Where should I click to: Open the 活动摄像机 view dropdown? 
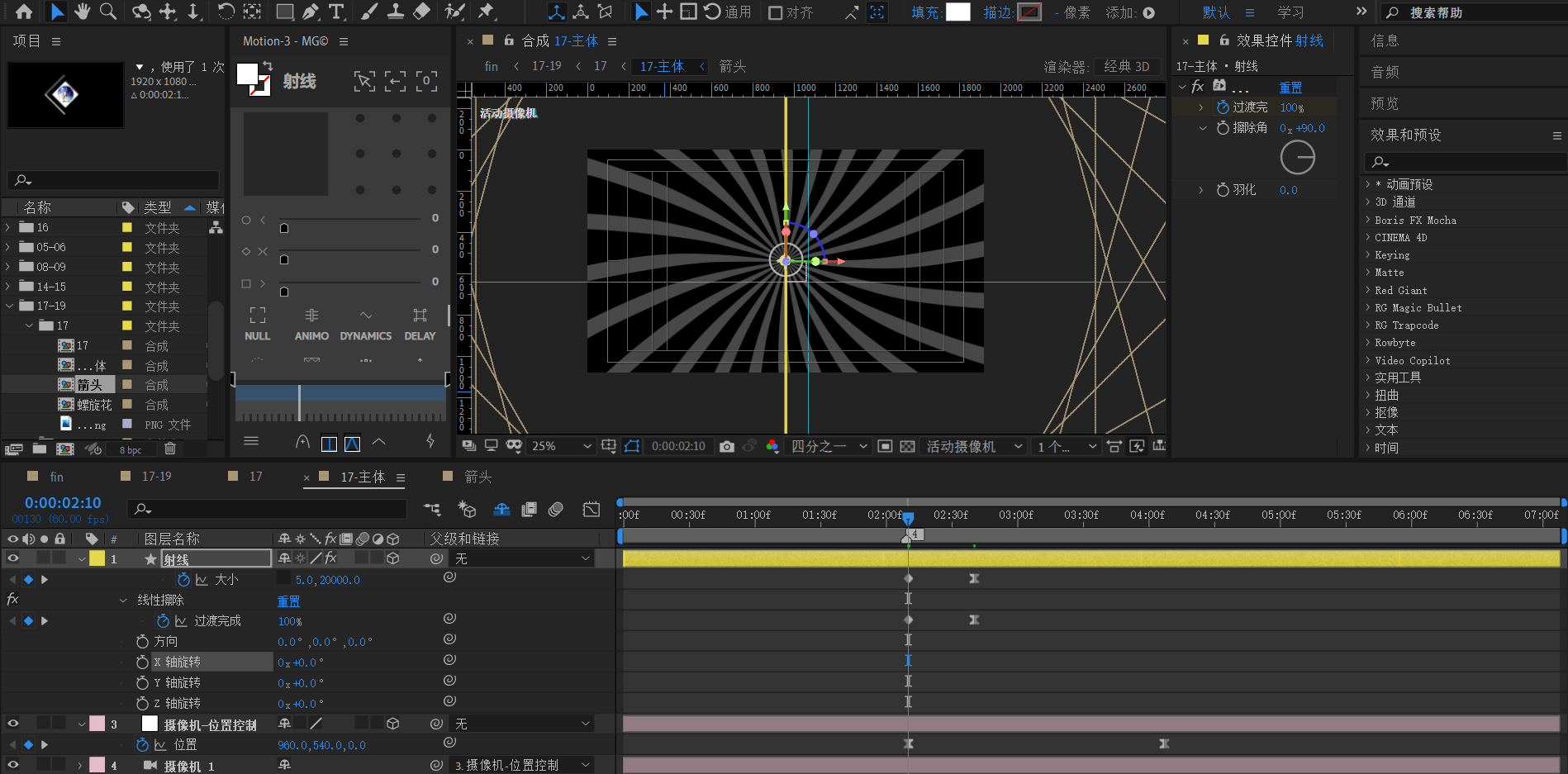974,446
